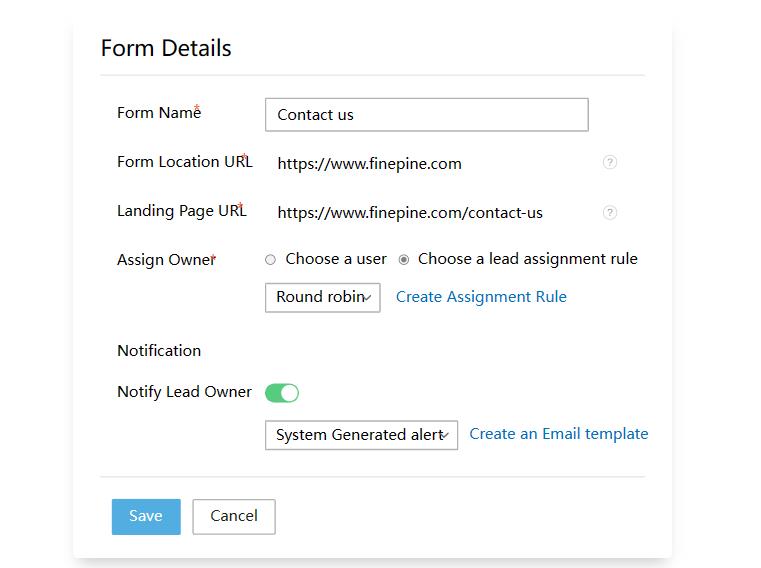
Task: Click the Landing Page URL field label
Action: [x=180, y=211]
